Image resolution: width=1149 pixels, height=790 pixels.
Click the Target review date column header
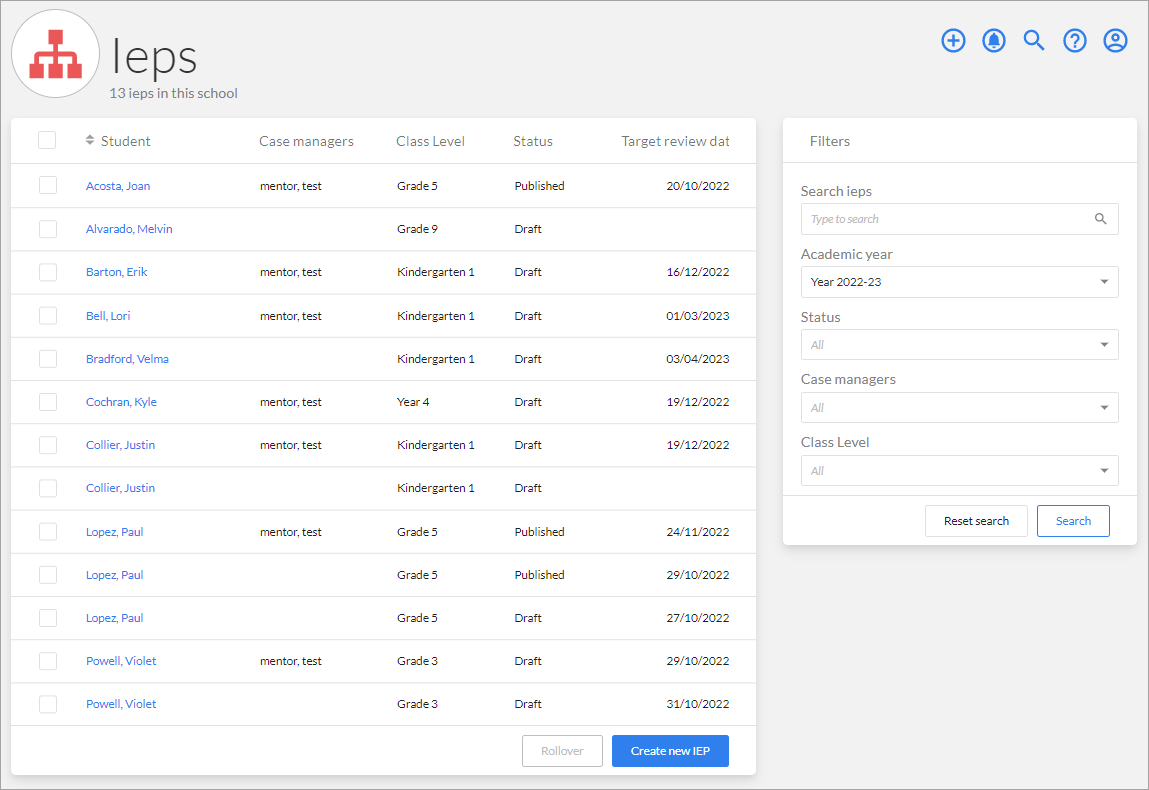pyautogui.click(x=675, y=141)
